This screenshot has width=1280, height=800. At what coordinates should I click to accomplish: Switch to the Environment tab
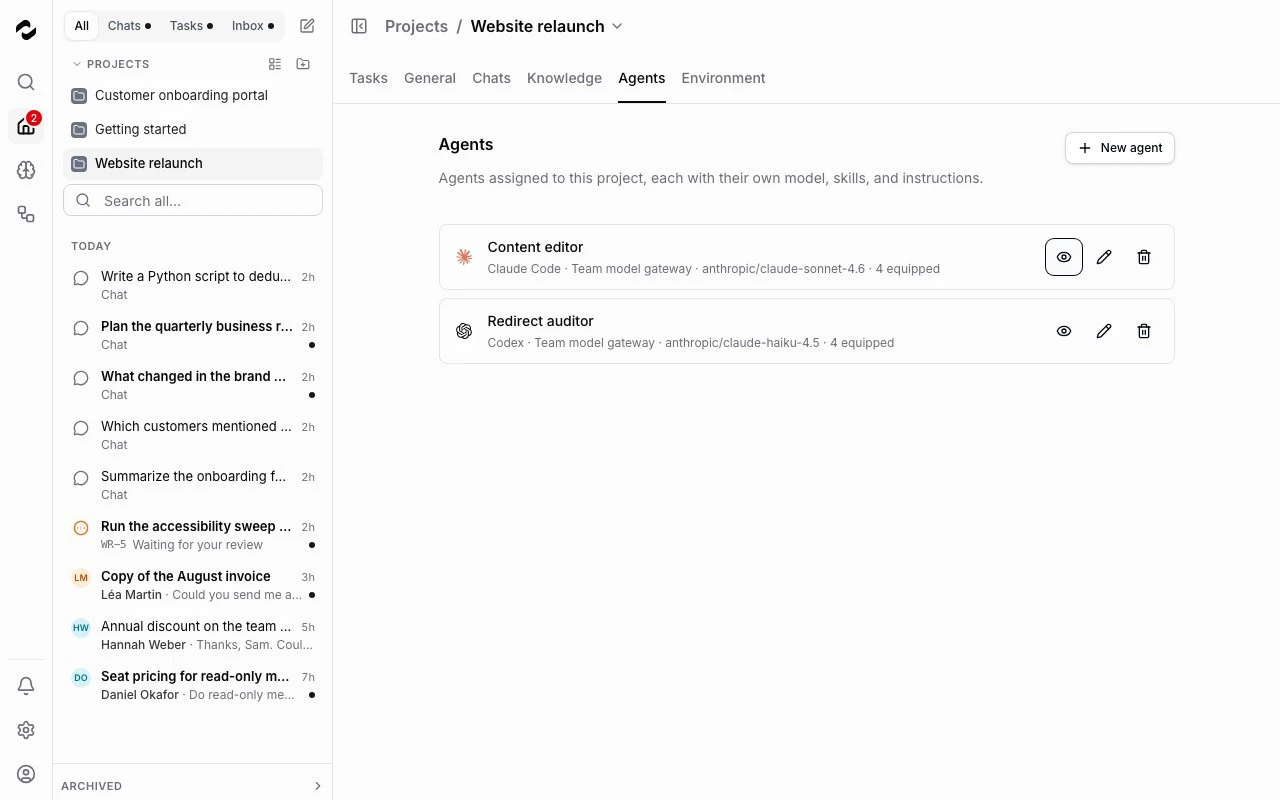(723, 78)
